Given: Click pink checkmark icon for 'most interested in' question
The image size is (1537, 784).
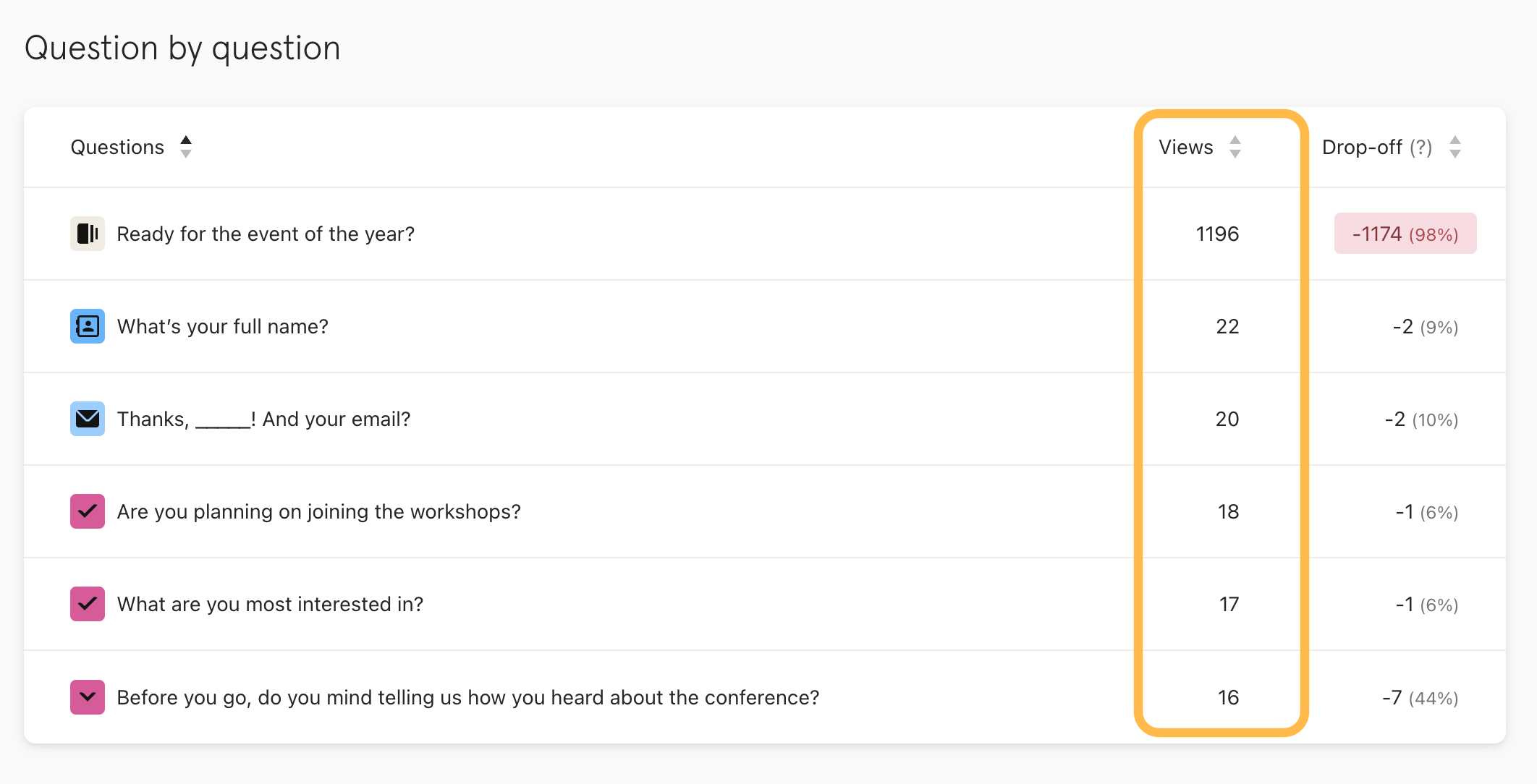Looking at the screenshot, I should [87, 604].
